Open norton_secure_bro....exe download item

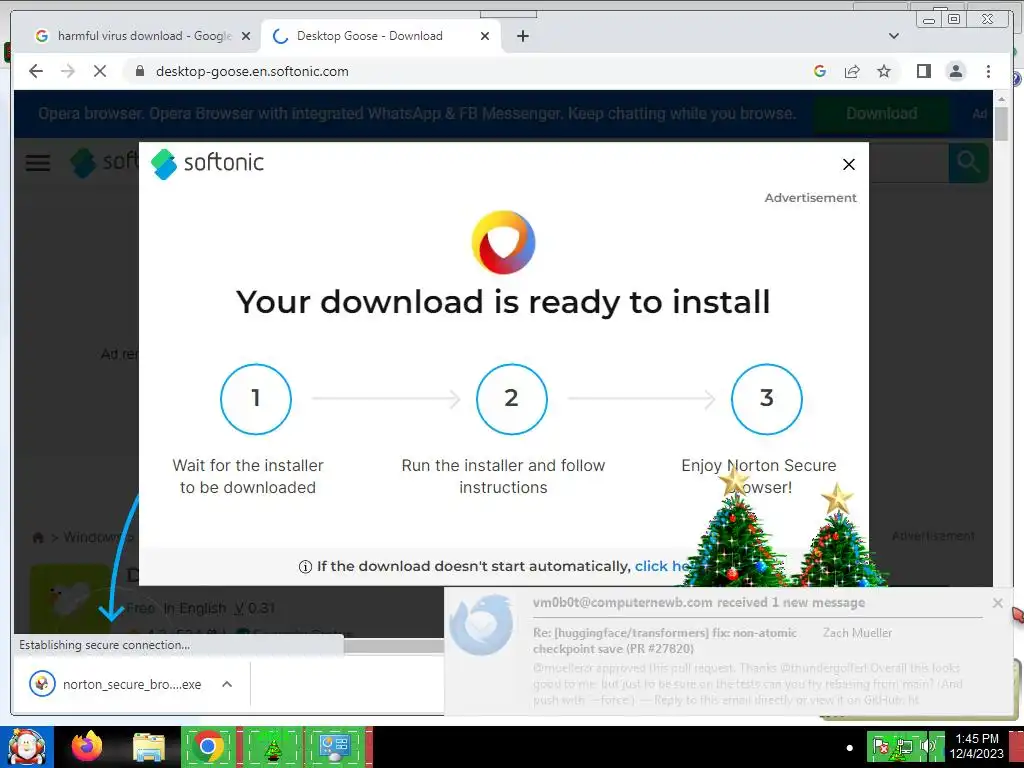click(x=116, y=684)
